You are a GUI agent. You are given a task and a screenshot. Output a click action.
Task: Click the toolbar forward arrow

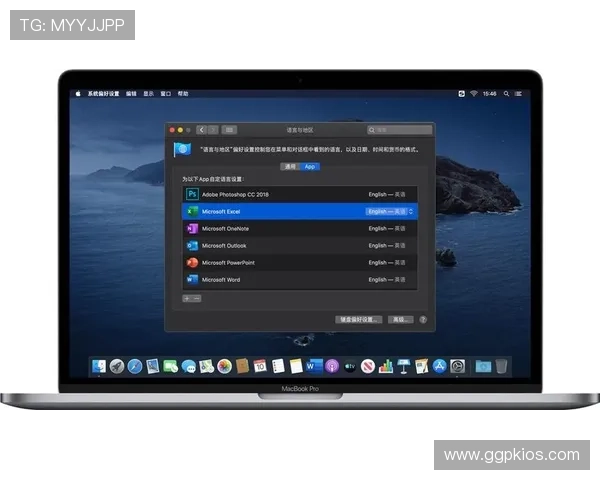(x=213, y=130)
